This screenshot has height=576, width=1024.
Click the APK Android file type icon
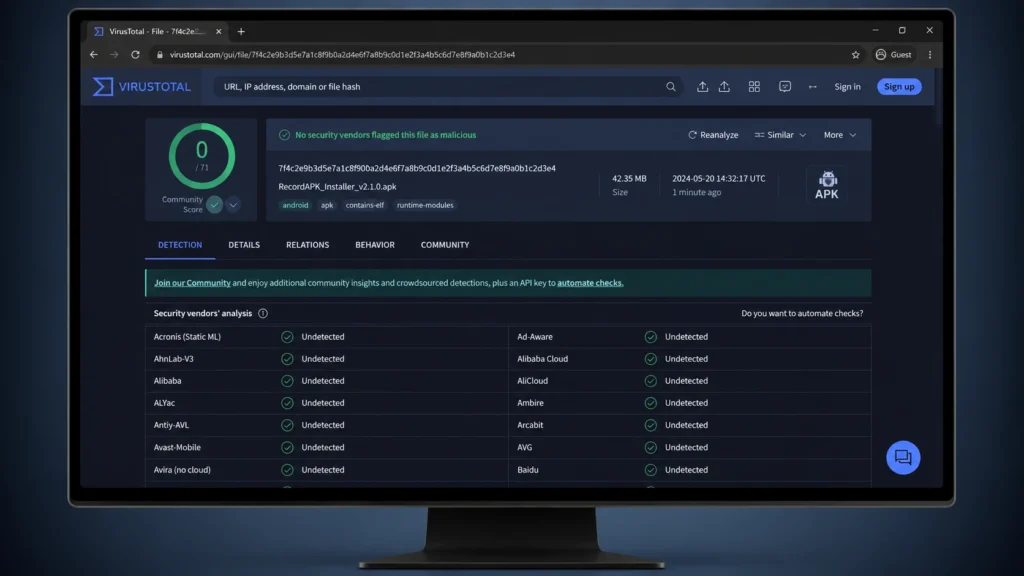pyautogui.click(x=827, y=185)
